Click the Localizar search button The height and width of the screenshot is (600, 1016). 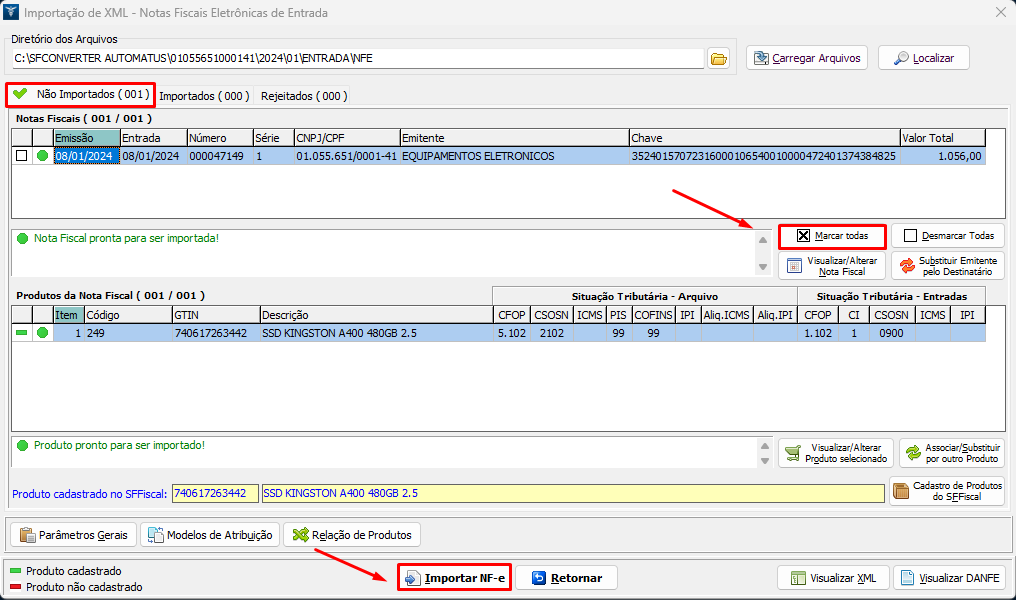coord(923,58)
